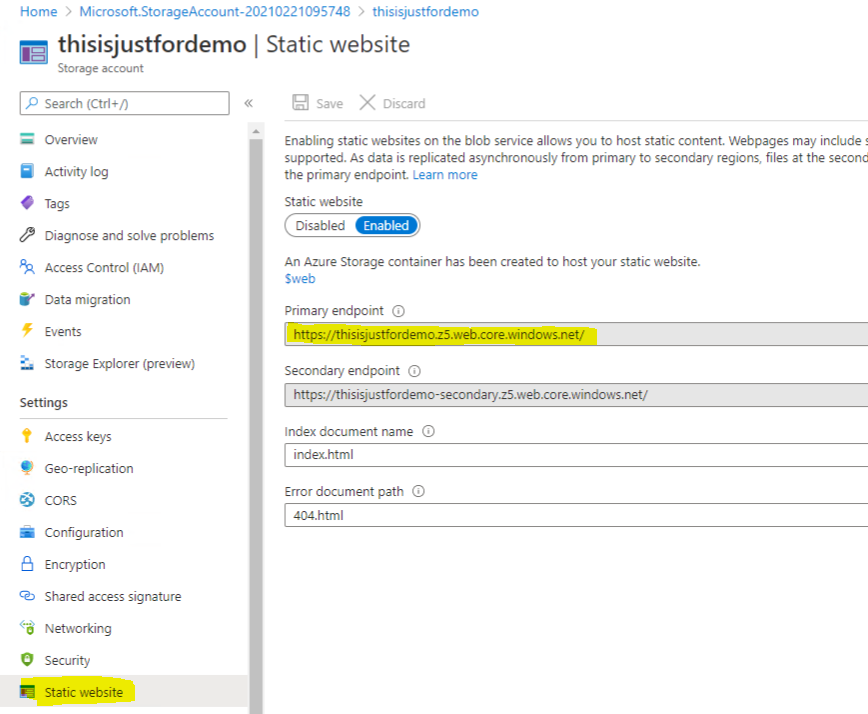Click the Overview icon in the sidebar
Image resolution: width=868 pixels, height=714 pixels.
pyautogui.click(x=27, y=139)
